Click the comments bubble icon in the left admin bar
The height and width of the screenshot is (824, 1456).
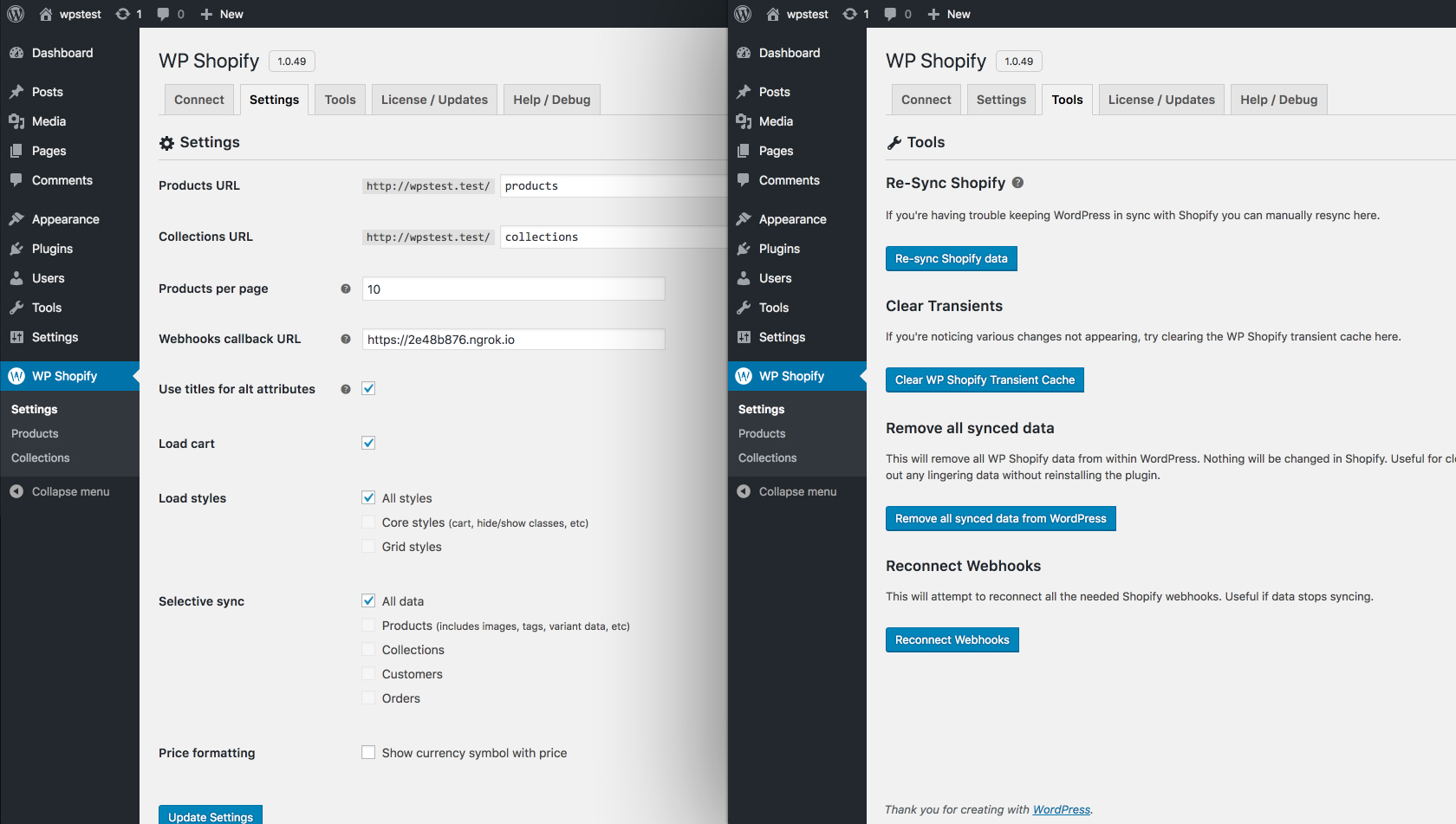click(x=163, y=14)
